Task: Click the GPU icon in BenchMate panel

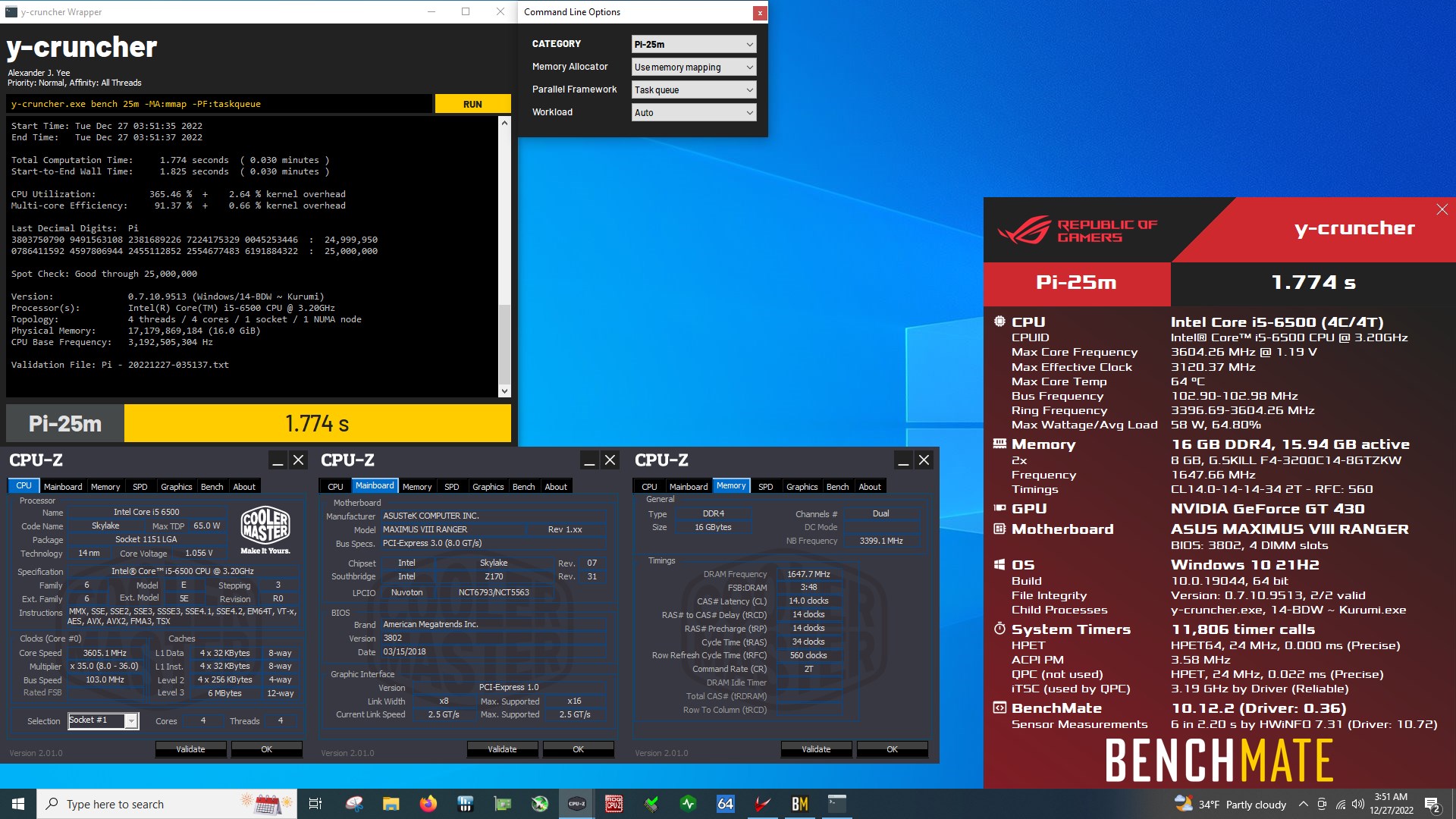Action: (999, 508)
